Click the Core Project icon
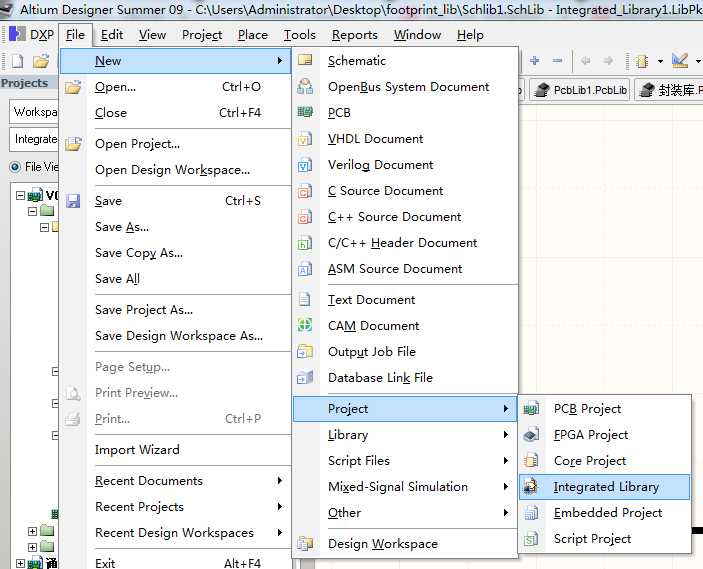703x569 pixels. click(x=531, y=460)
